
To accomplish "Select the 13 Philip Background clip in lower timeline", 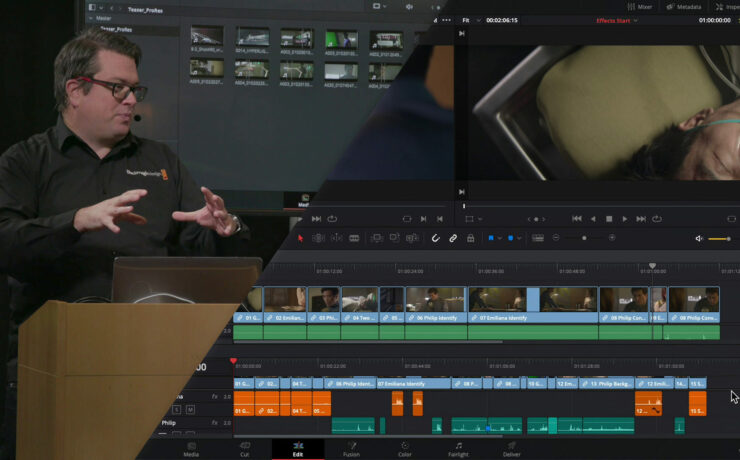I will pos(606,384).
